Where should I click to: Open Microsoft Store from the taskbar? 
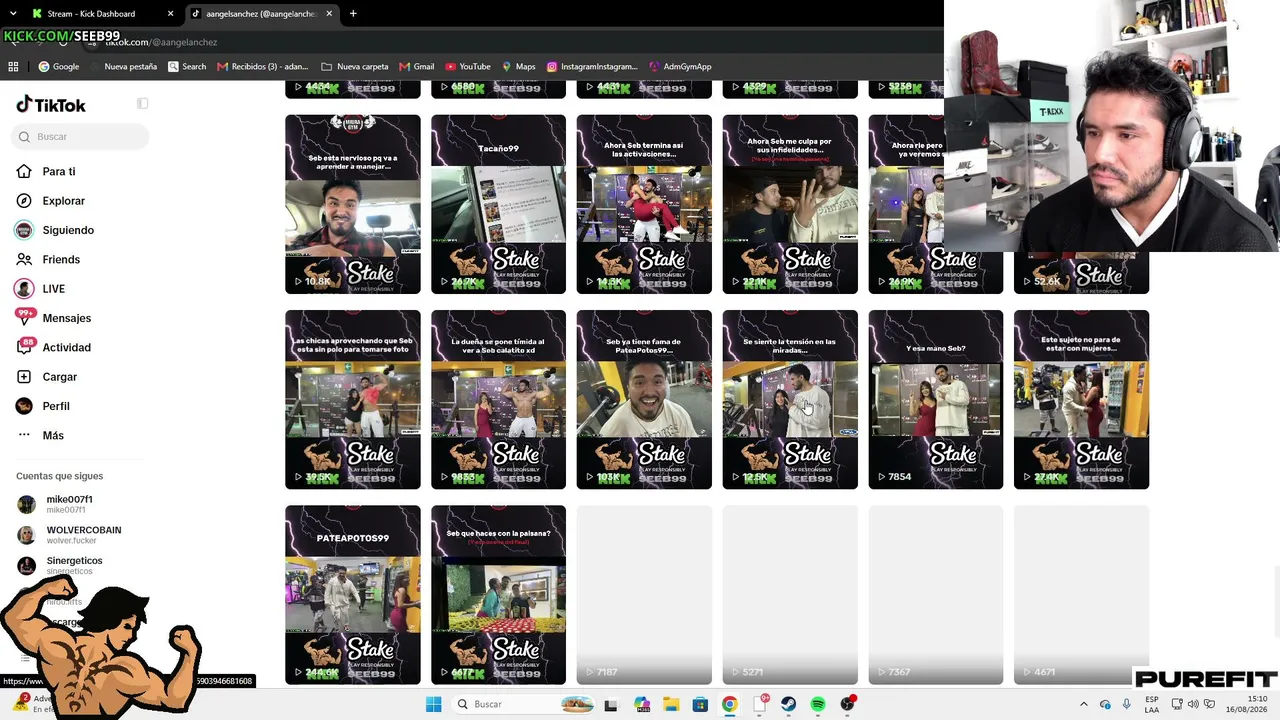[700, 704]
